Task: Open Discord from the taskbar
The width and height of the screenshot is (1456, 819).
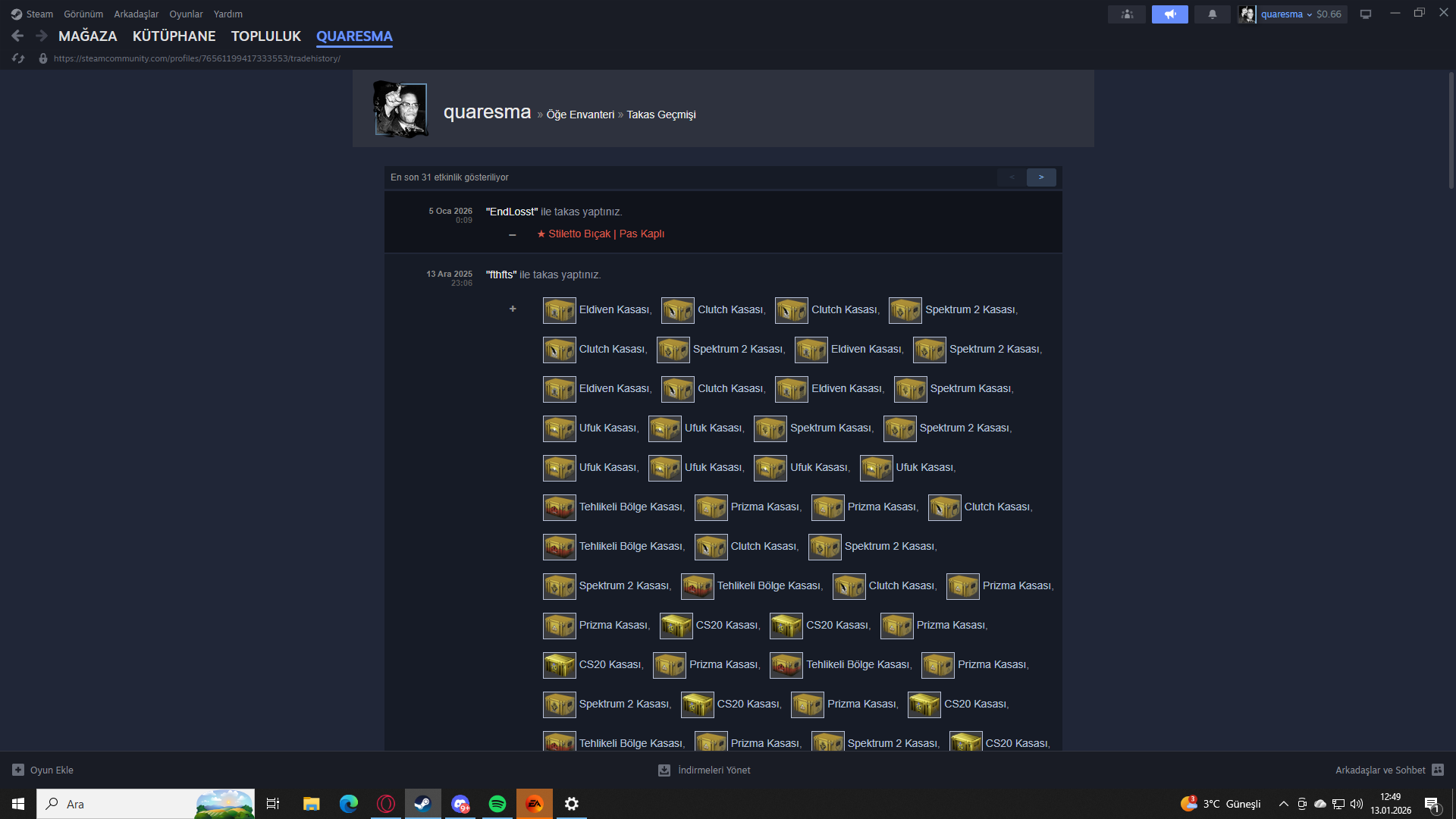Action: pyautogui.click(x=460, y=804)
